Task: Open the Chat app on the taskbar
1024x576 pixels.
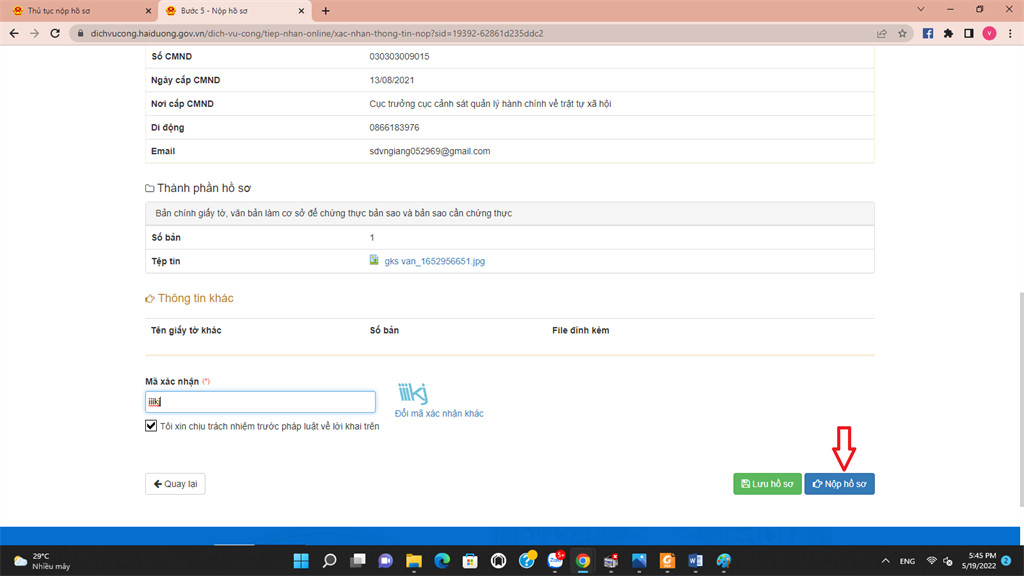Action: coord(386,561)
